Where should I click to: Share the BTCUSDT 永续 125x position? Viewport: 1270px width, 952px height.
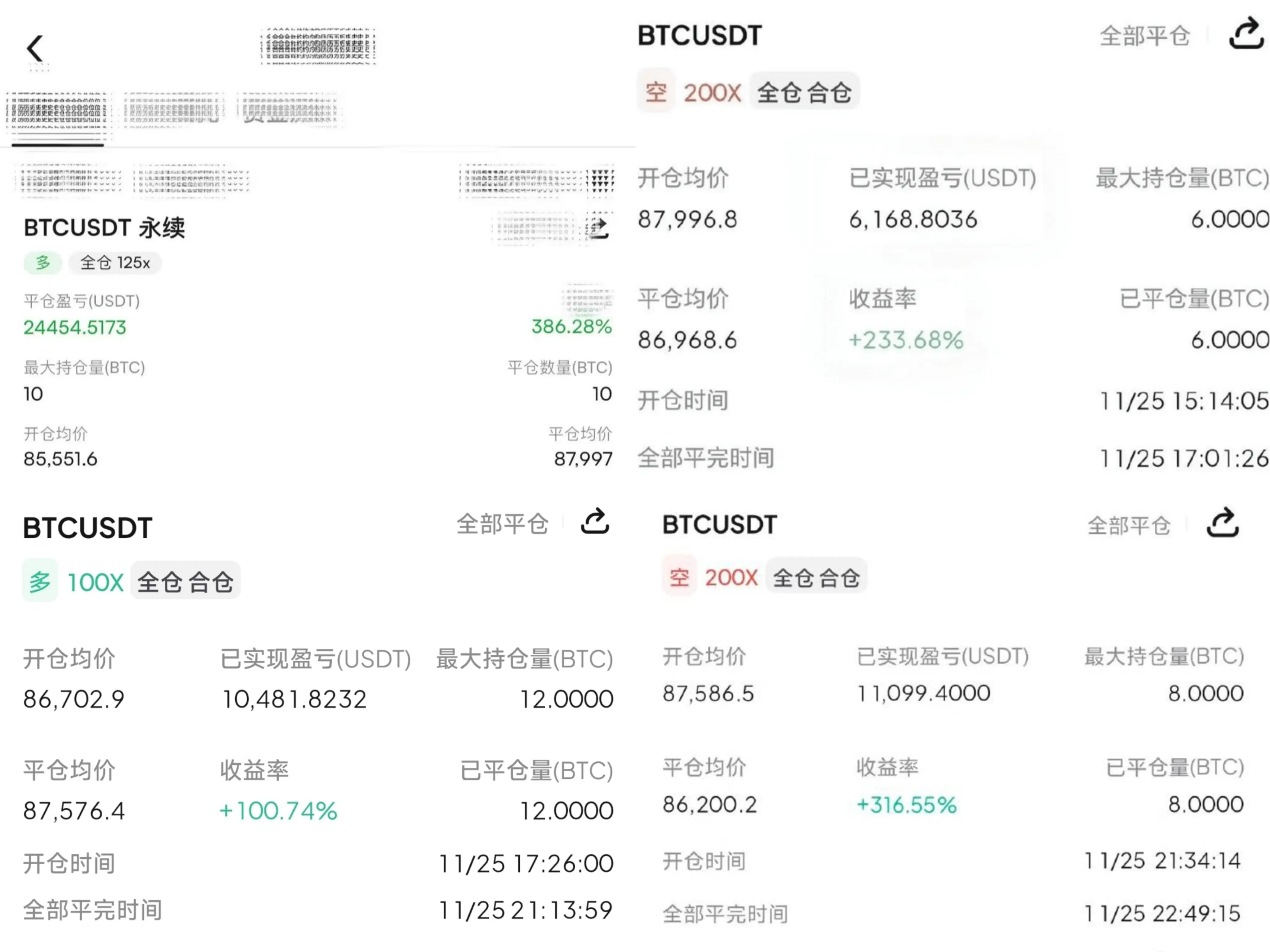point(598,228)
